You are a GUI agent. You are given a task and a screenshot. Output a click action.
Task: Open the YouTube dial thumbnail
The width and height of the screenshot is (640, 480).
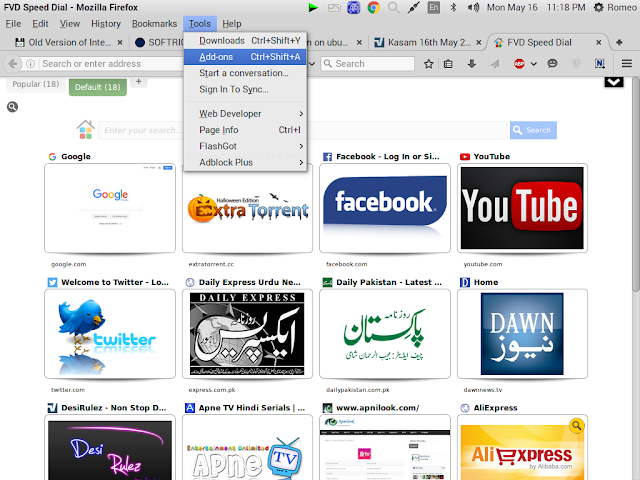pyautogui.click(x=522, y=208)
